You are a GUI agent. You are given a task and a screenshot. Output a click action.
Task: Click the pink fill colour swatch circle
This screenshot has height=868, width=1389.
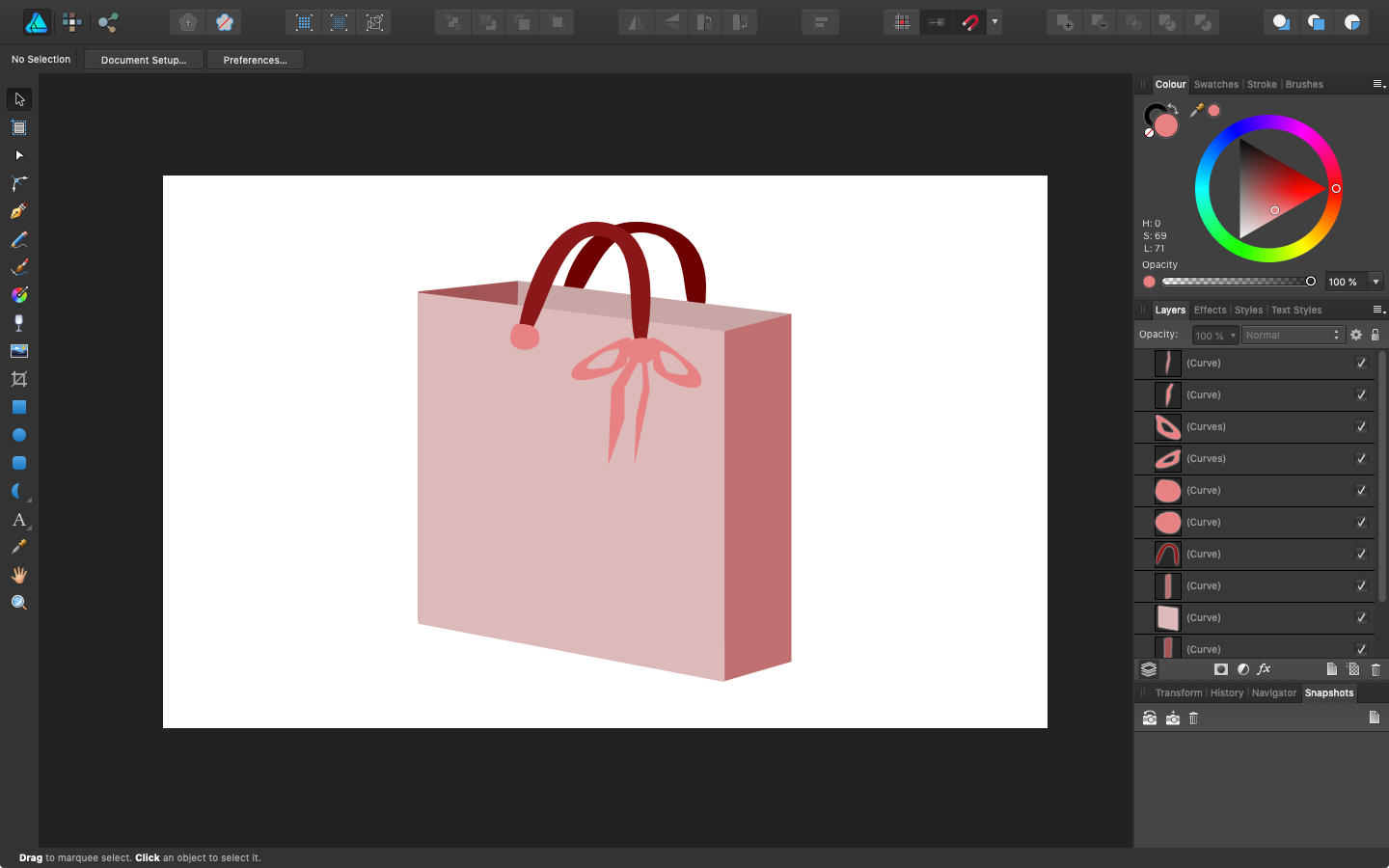pyautogui.click(x=1167, y=125)
